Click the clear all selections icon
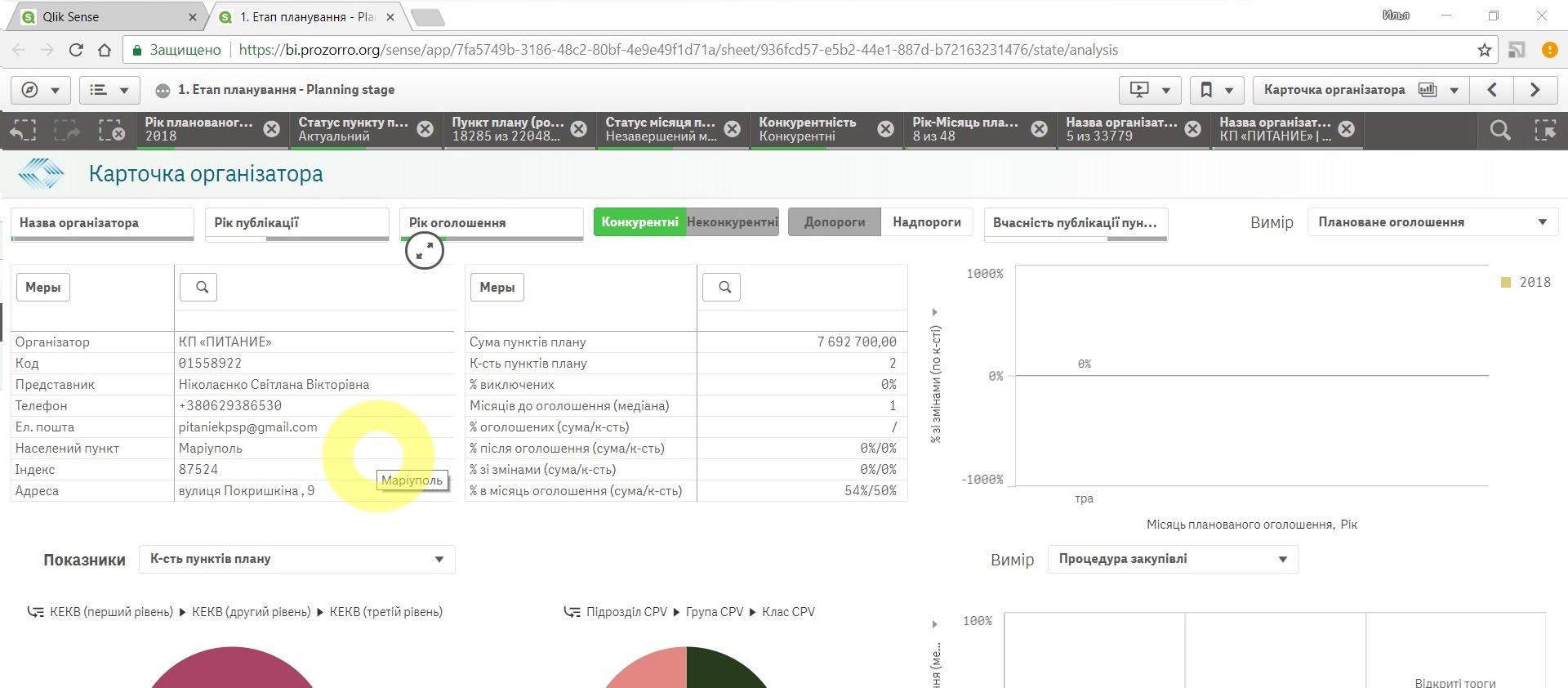The image size is (1568, 688). pyautogui.click(x=110, y=130)
